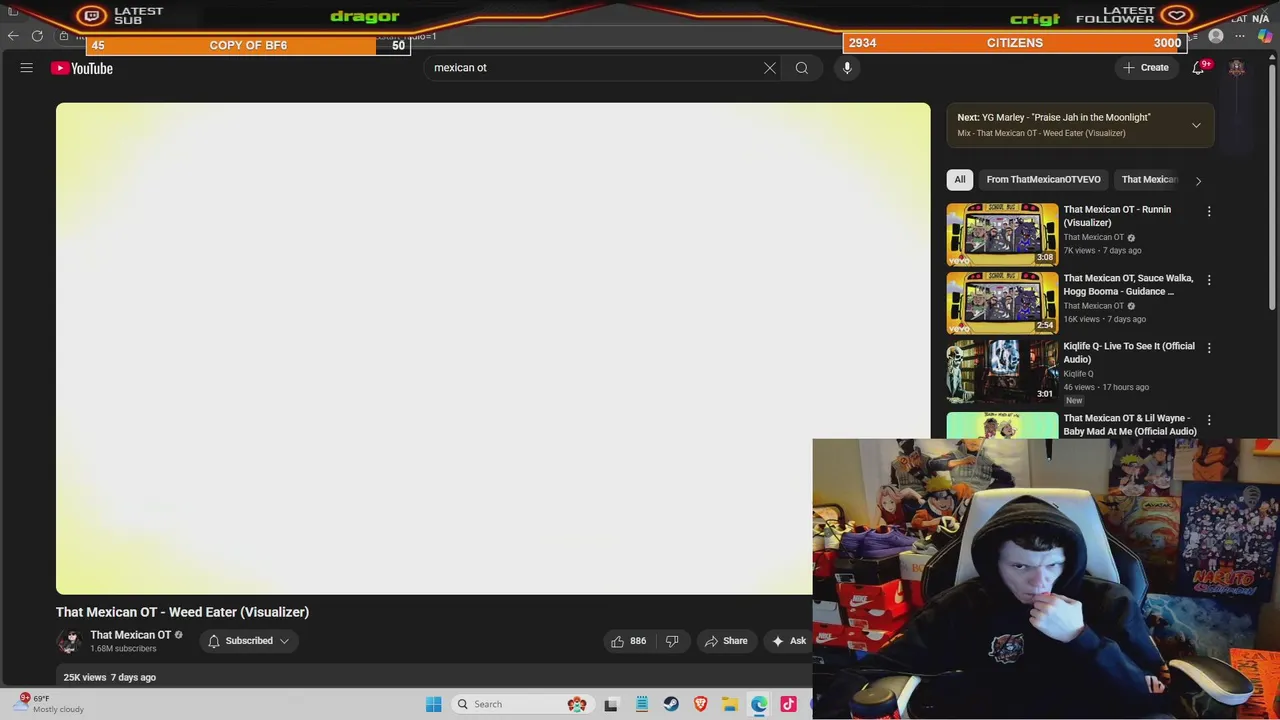
Task: Go back with the browser back arrow
Action: [13, 36]
